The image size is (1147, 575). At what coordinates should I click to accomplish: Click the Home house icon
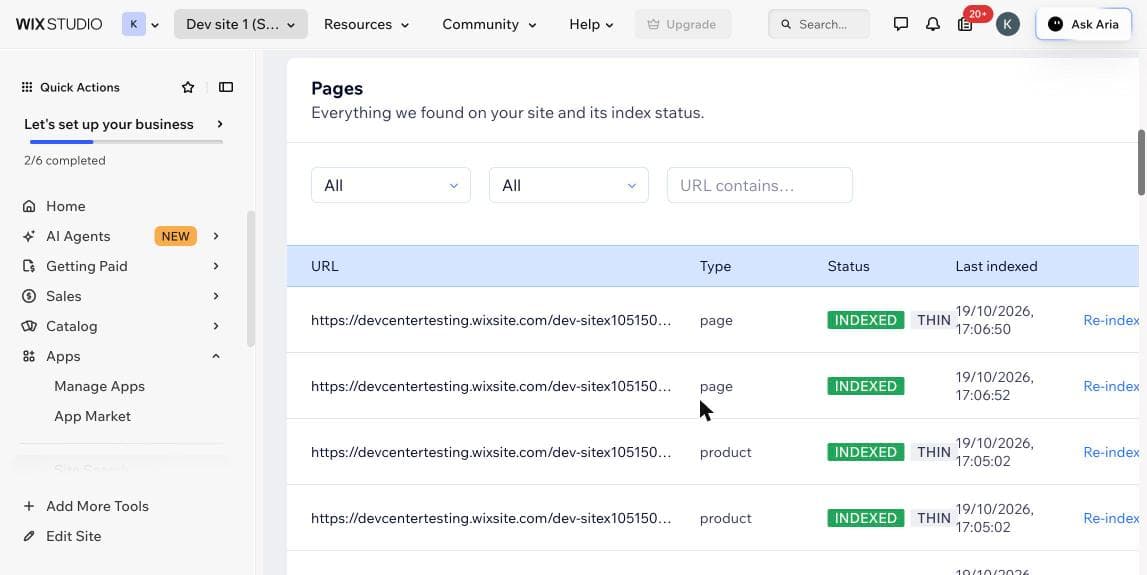coord(29,206)
